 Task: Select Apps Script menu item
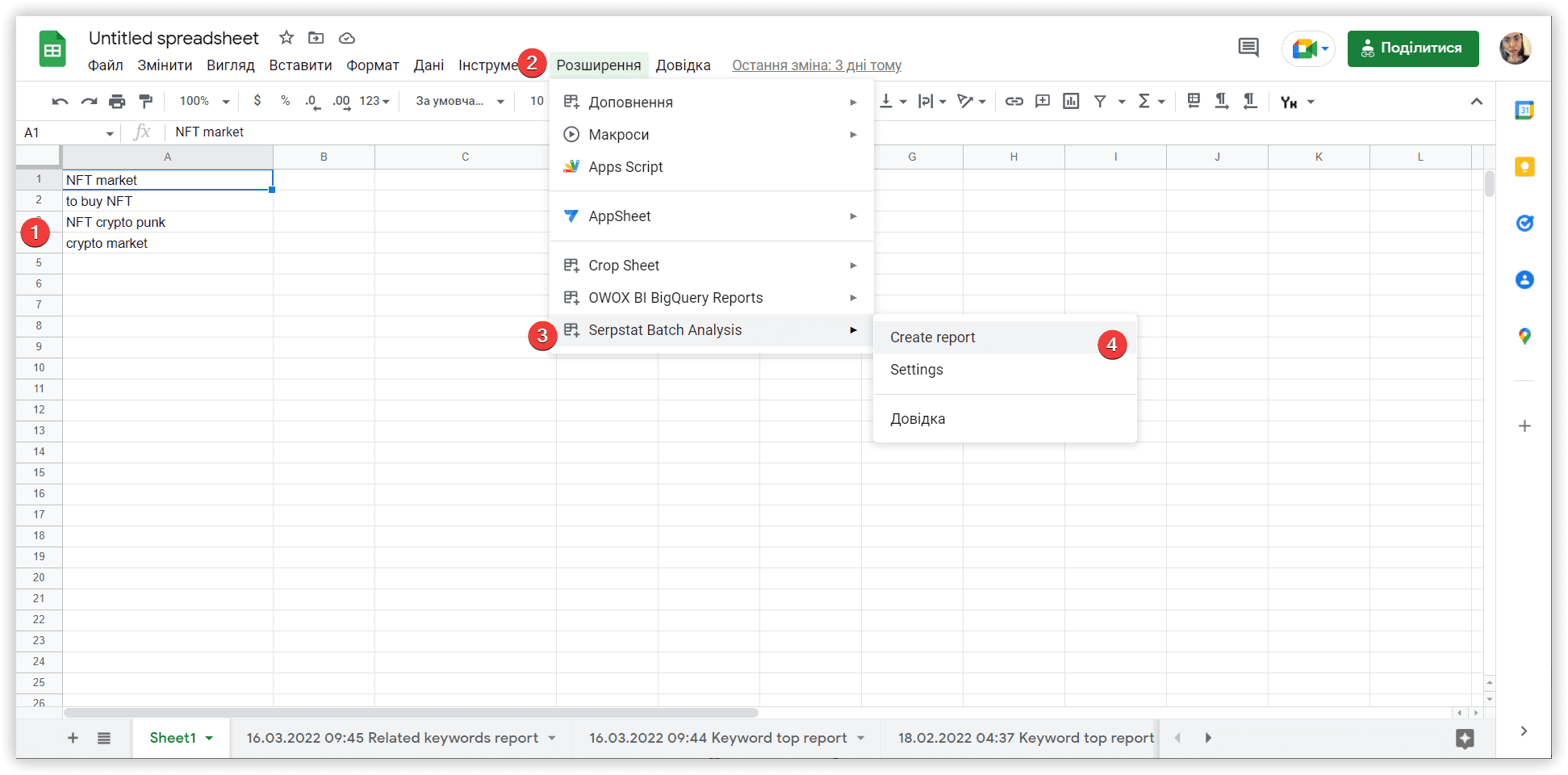pos(711,167)
